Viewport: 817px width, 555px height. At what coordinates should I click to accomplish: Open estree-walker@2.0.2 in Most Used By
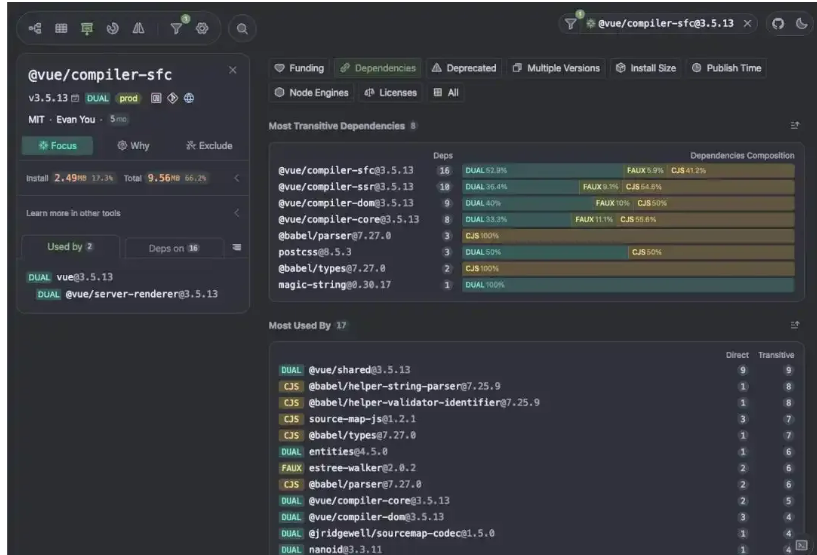click(362, 468)
